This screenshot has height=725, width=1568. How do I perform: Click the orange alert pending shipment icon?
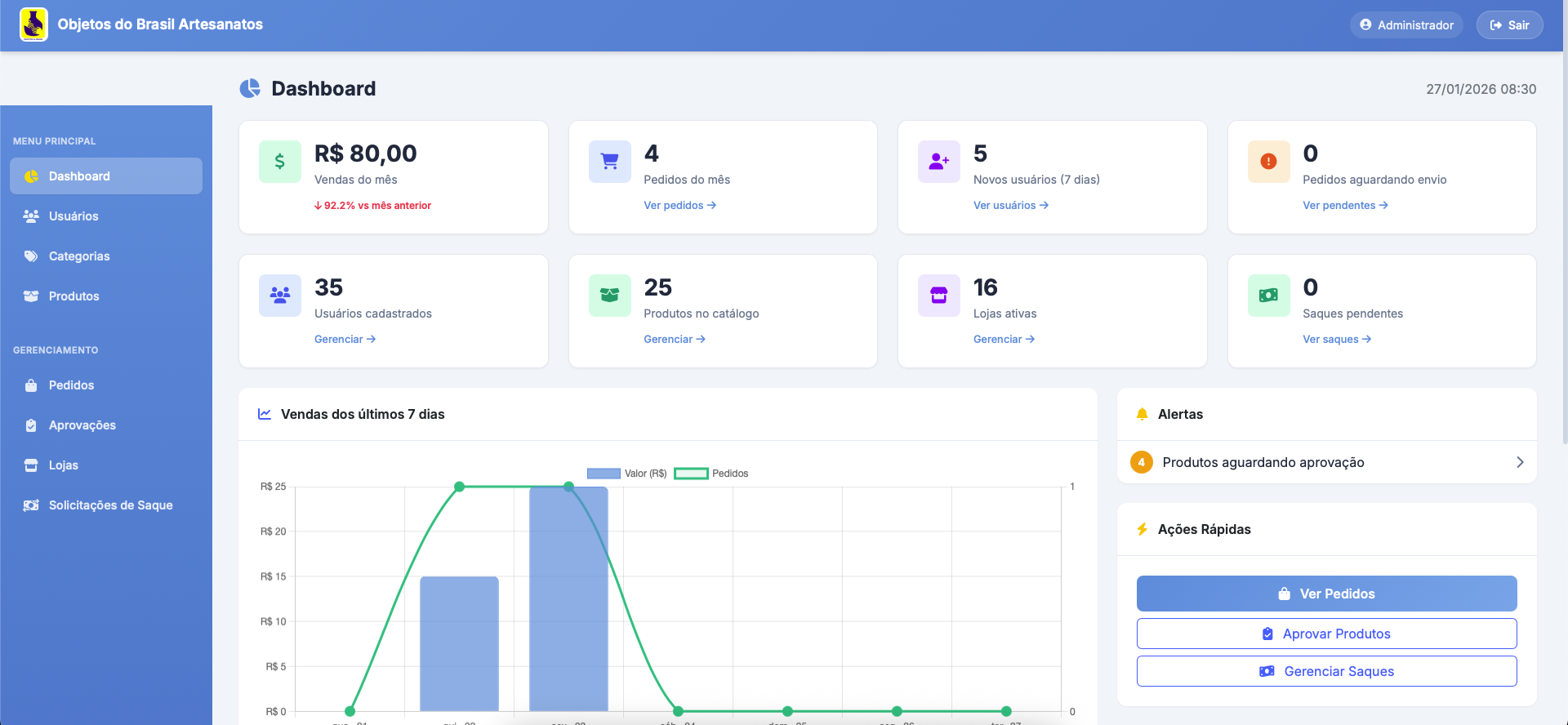[1268, 162]
